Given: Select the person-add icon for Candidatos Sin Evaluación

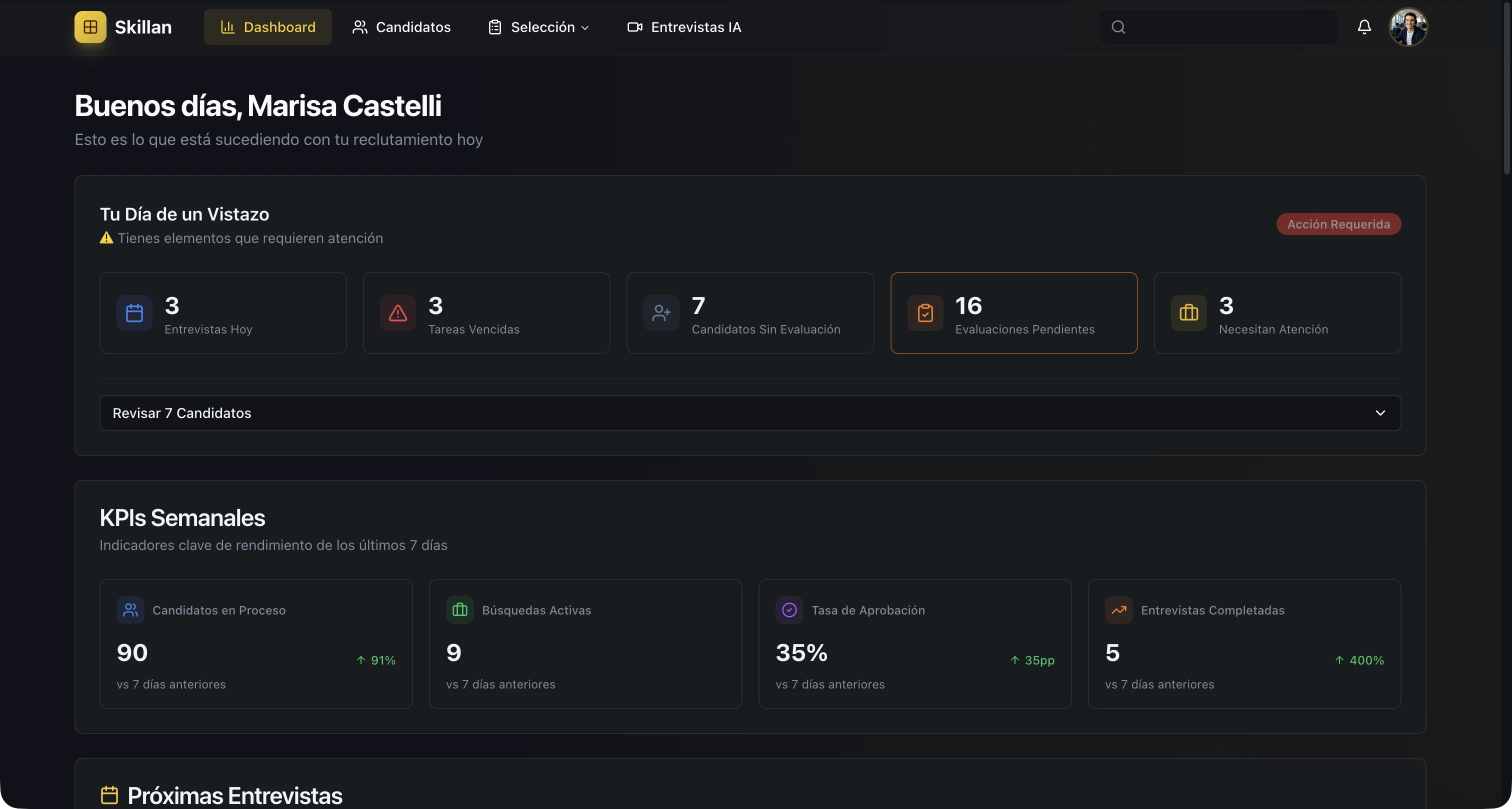Looking at the screenshot, I should pos(661,313).
